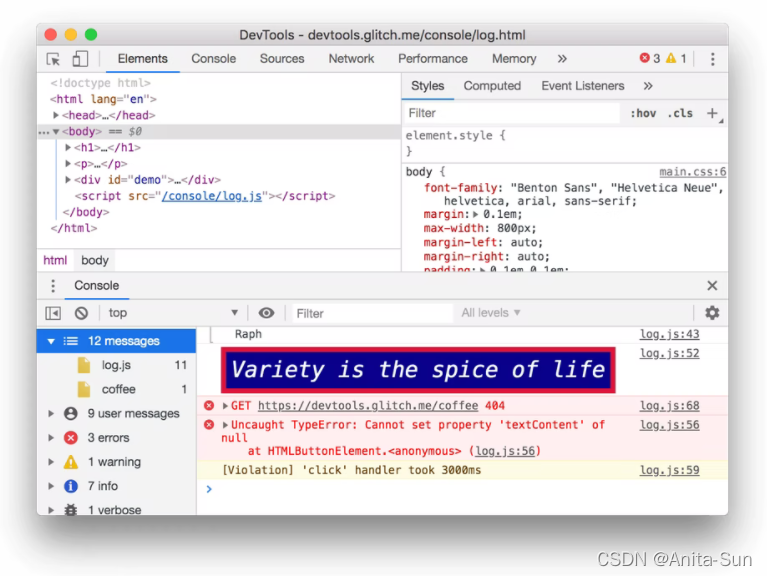Open the /console/log.js script link

pos(212,196)
